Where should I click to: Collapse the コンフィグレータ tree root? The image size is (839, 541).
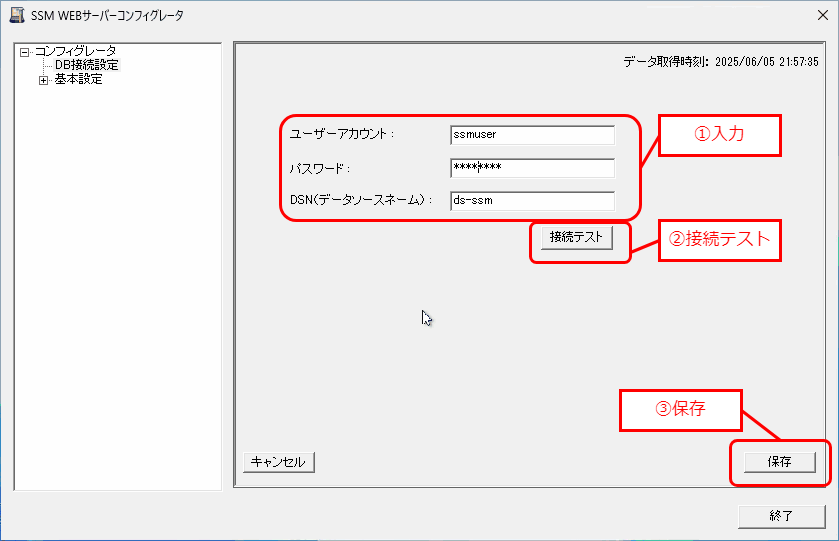pyautogui.click(x=24, y=52)
